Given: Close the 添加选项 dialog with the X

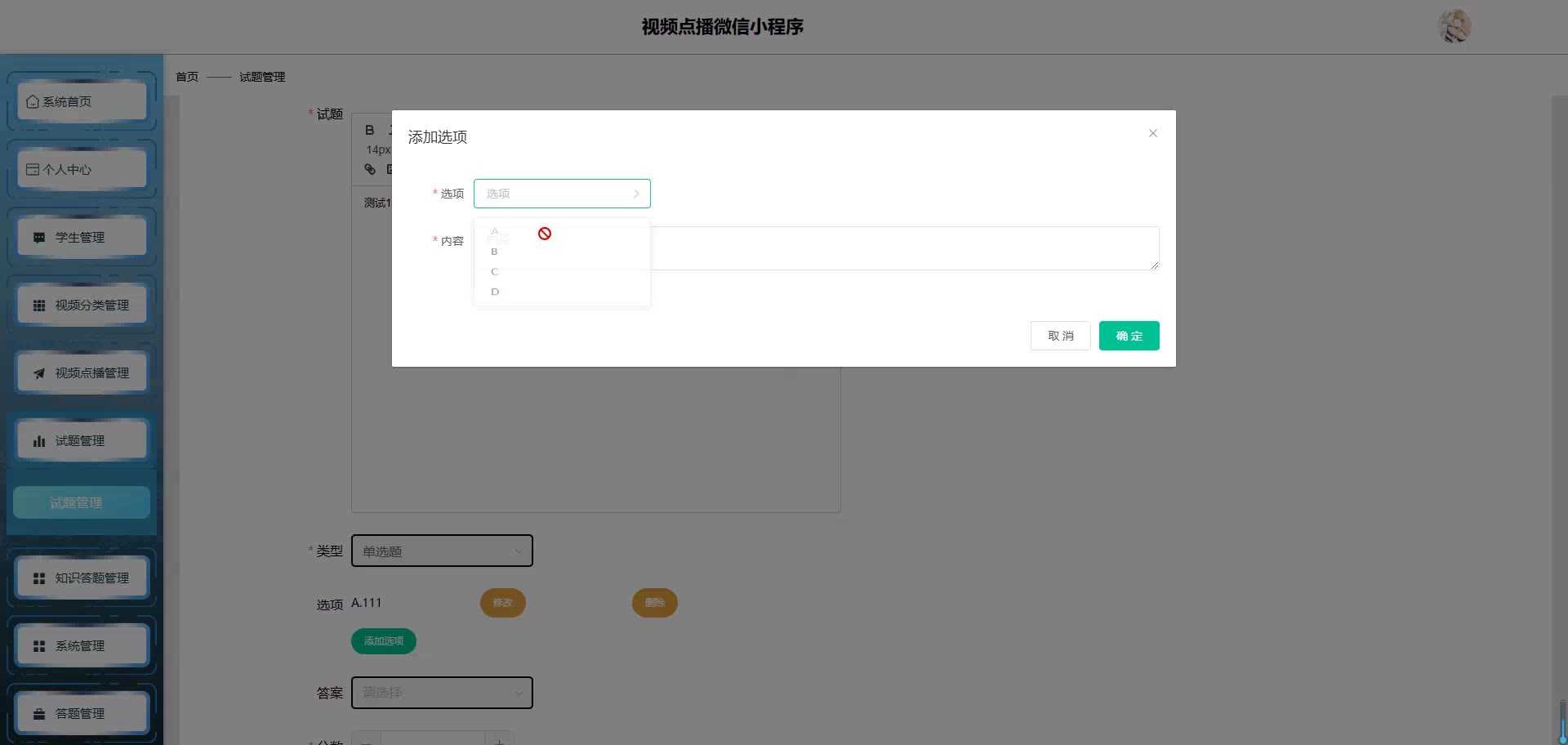Looking at the screenshot, I should pyautogui.click(x=1153, y=133).
